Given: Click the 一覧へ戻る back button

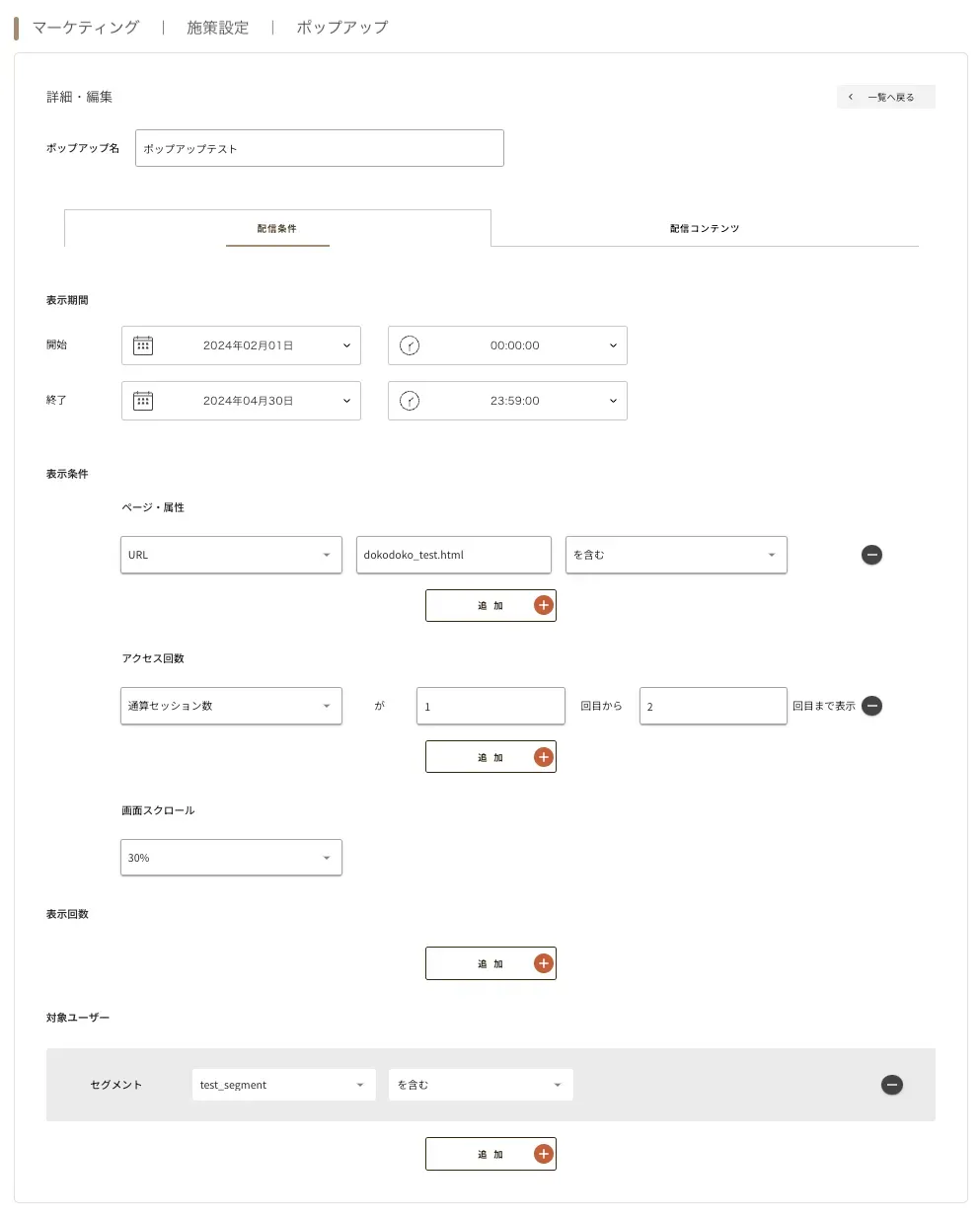Looking at the screenshot, I should point(885,96).
